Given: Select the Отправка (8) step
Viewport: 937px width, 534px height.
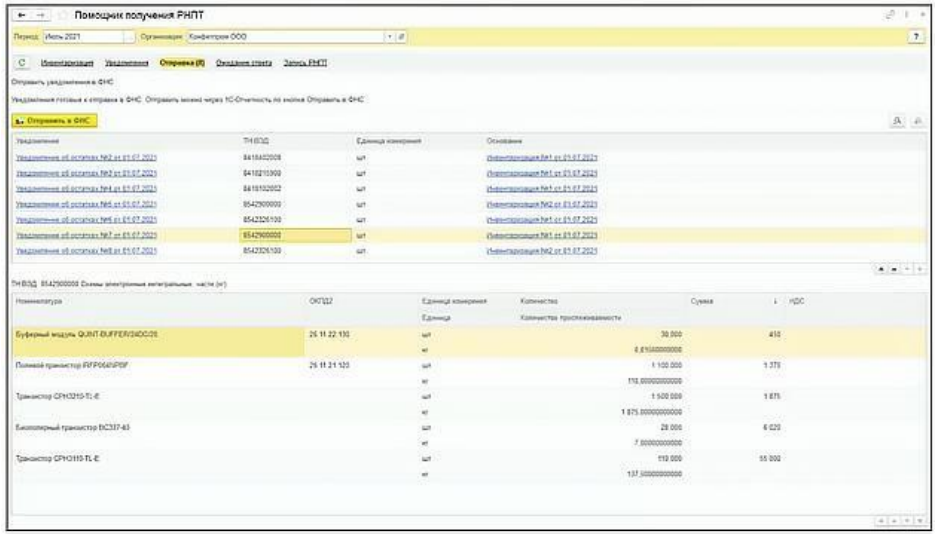Looking at the screenshot, I should pyautogui.click(x=182, y=63).
